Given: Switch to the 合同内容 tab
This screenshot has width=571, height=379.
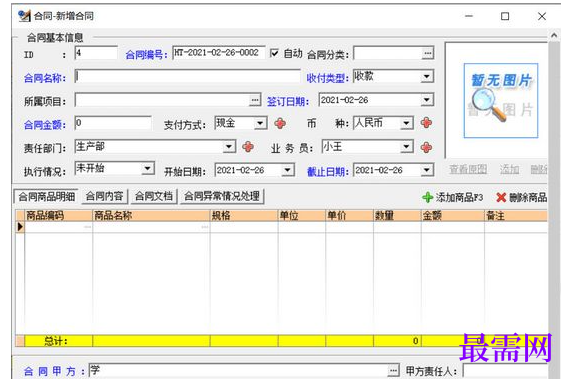Looking at the screenshot, I should tap(105, 196).
